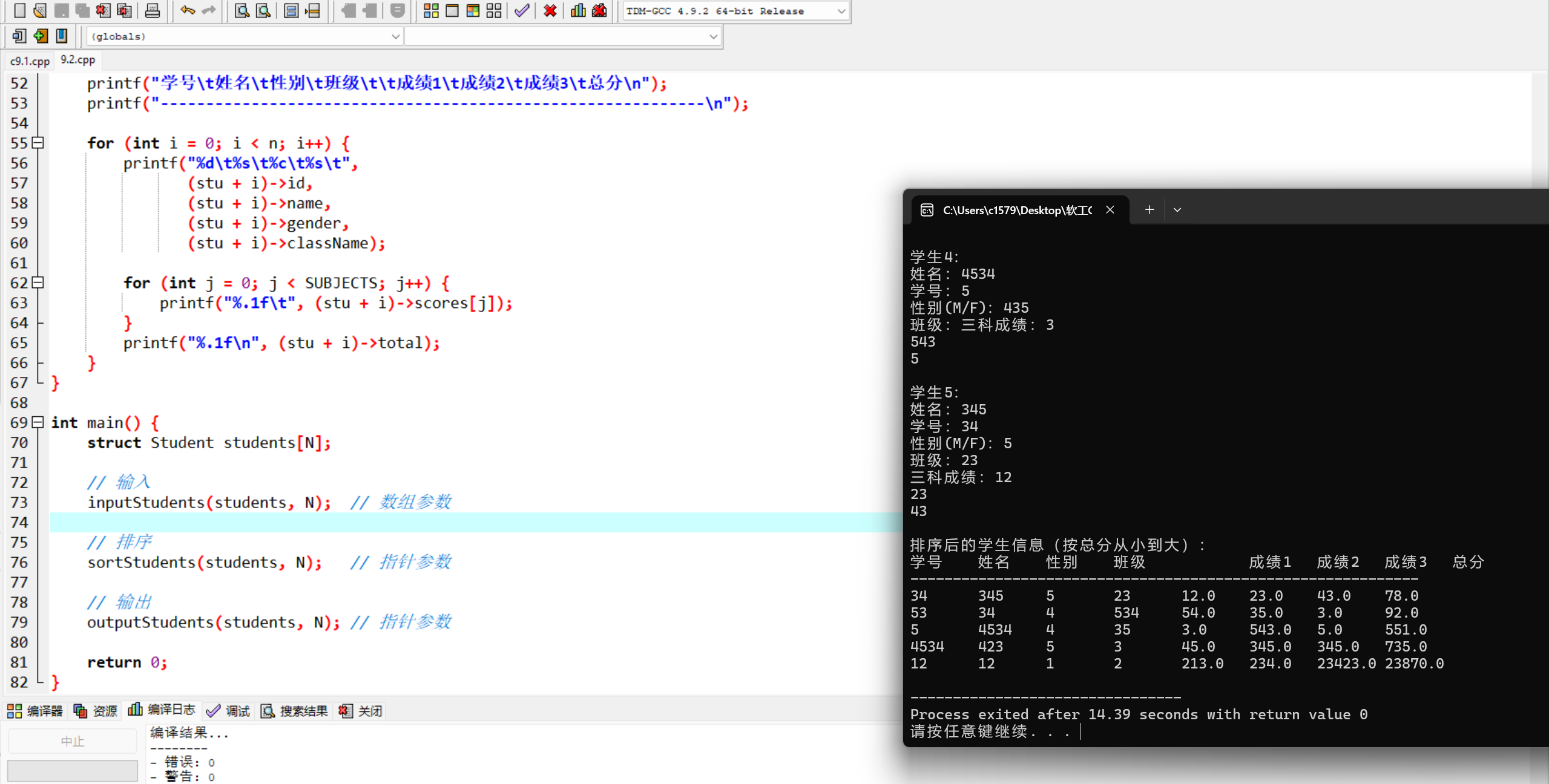Screen dimensions: 1549x784
Task: Switch to the c9.1.cpp file tab
Action: [30, 60]
